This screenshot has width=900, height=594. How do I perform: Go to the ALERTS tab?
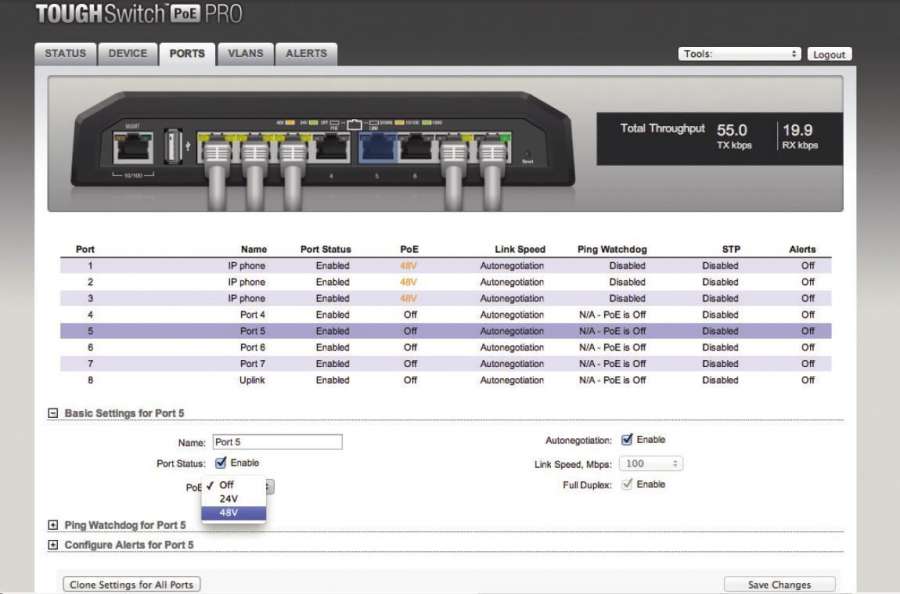coord(306,54)
